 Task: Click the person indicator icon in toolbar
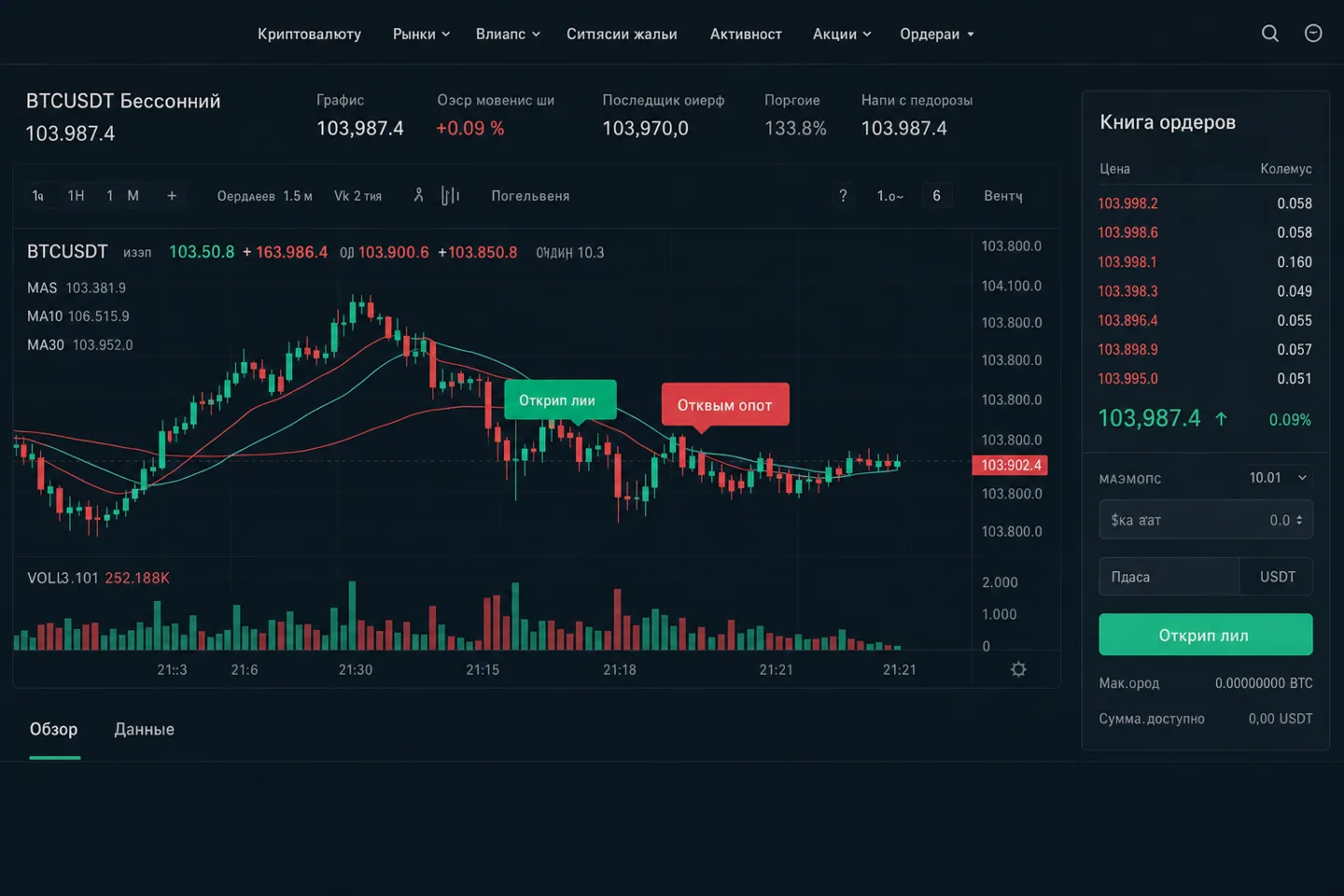[x=419, y=195]
